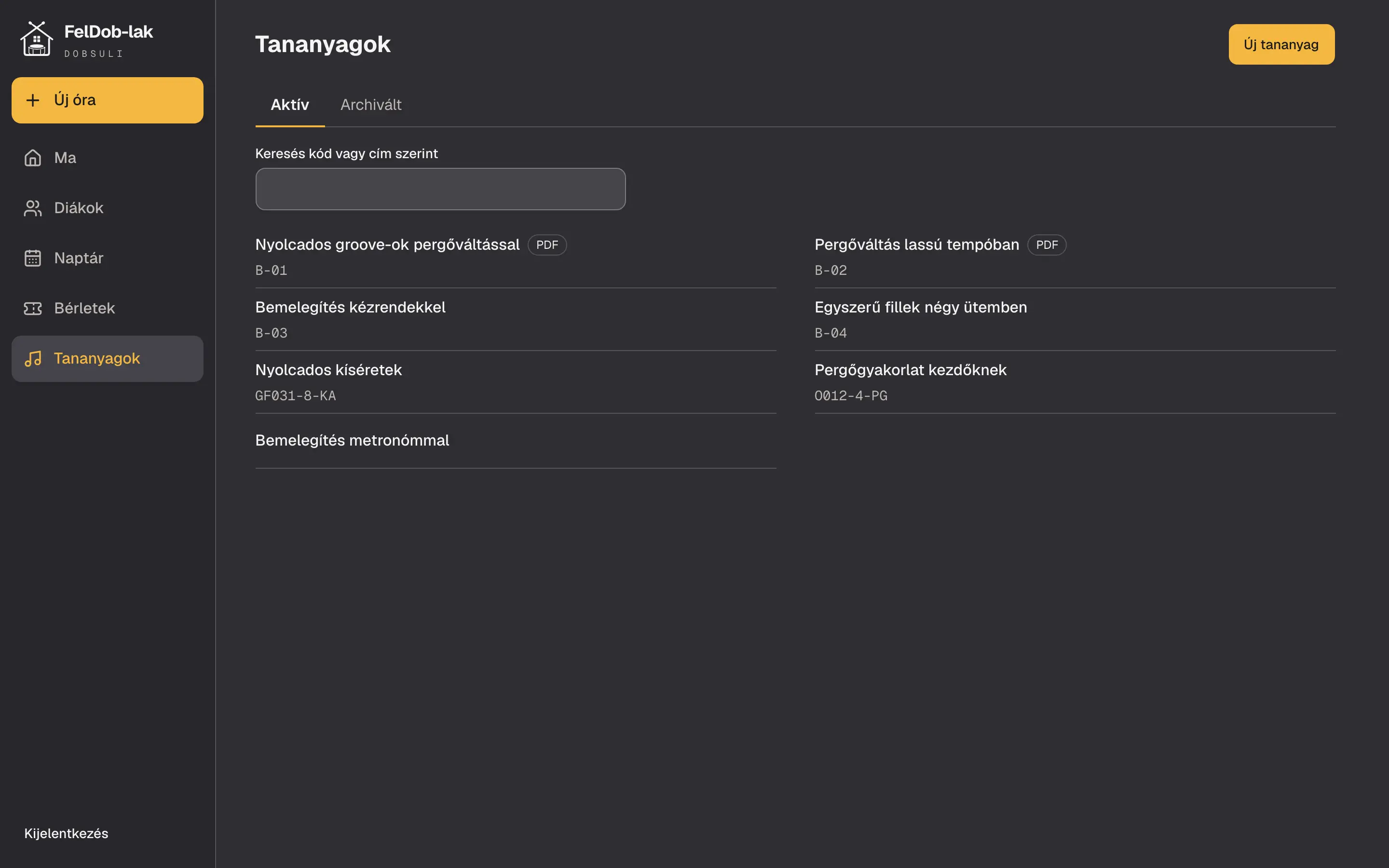
Task: Click the code B-02
Action: [831, 271]
